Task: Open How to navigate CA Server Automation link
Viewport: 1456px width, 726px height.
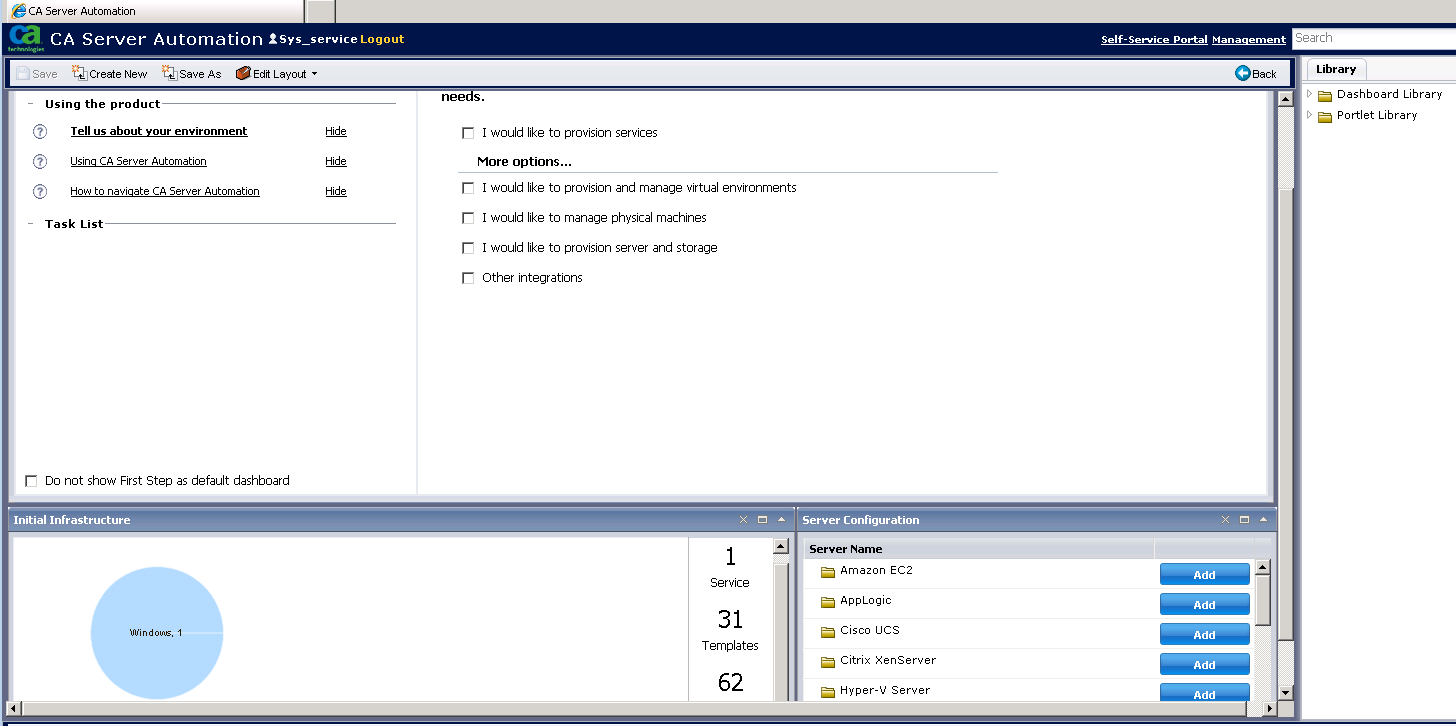Action: [x=165, y=191]
